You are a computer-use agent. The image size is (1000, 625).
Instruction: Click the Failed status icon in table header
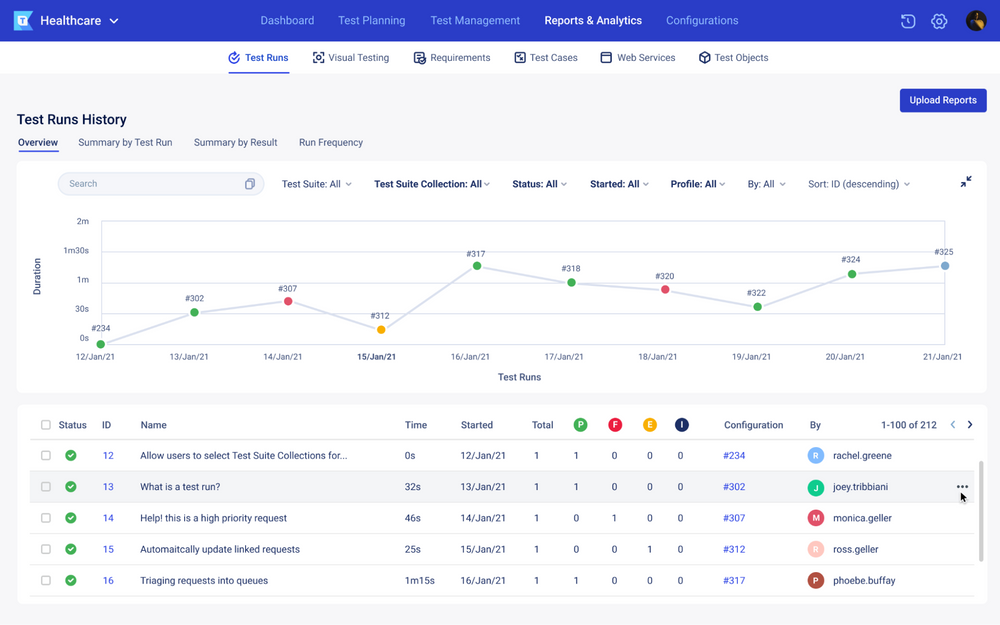pyautogui.click(x=615, y=424)
